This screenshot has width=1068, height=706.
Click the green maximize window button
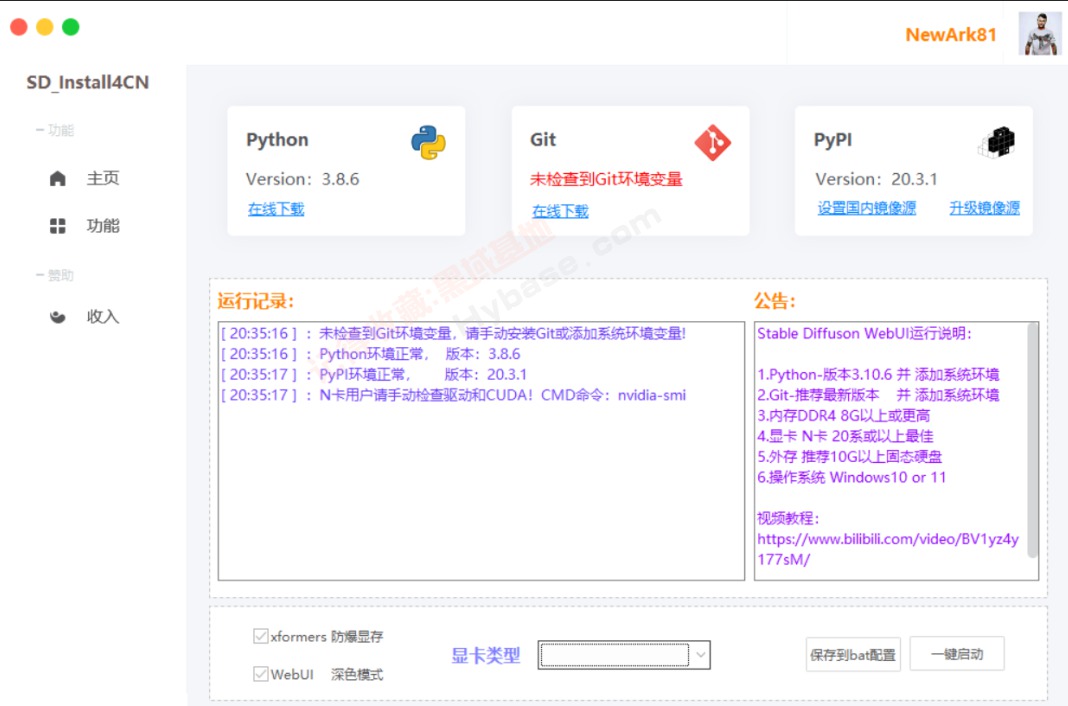(71, 27)
